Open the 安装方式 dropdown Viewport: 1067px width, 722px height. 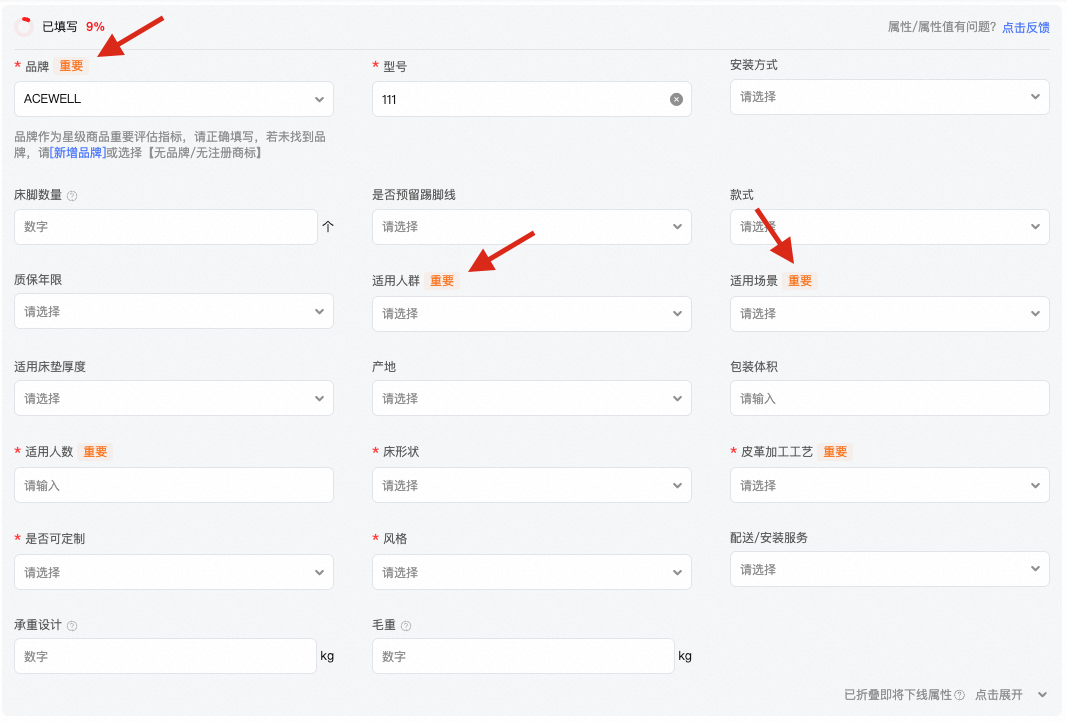point(889,97)
